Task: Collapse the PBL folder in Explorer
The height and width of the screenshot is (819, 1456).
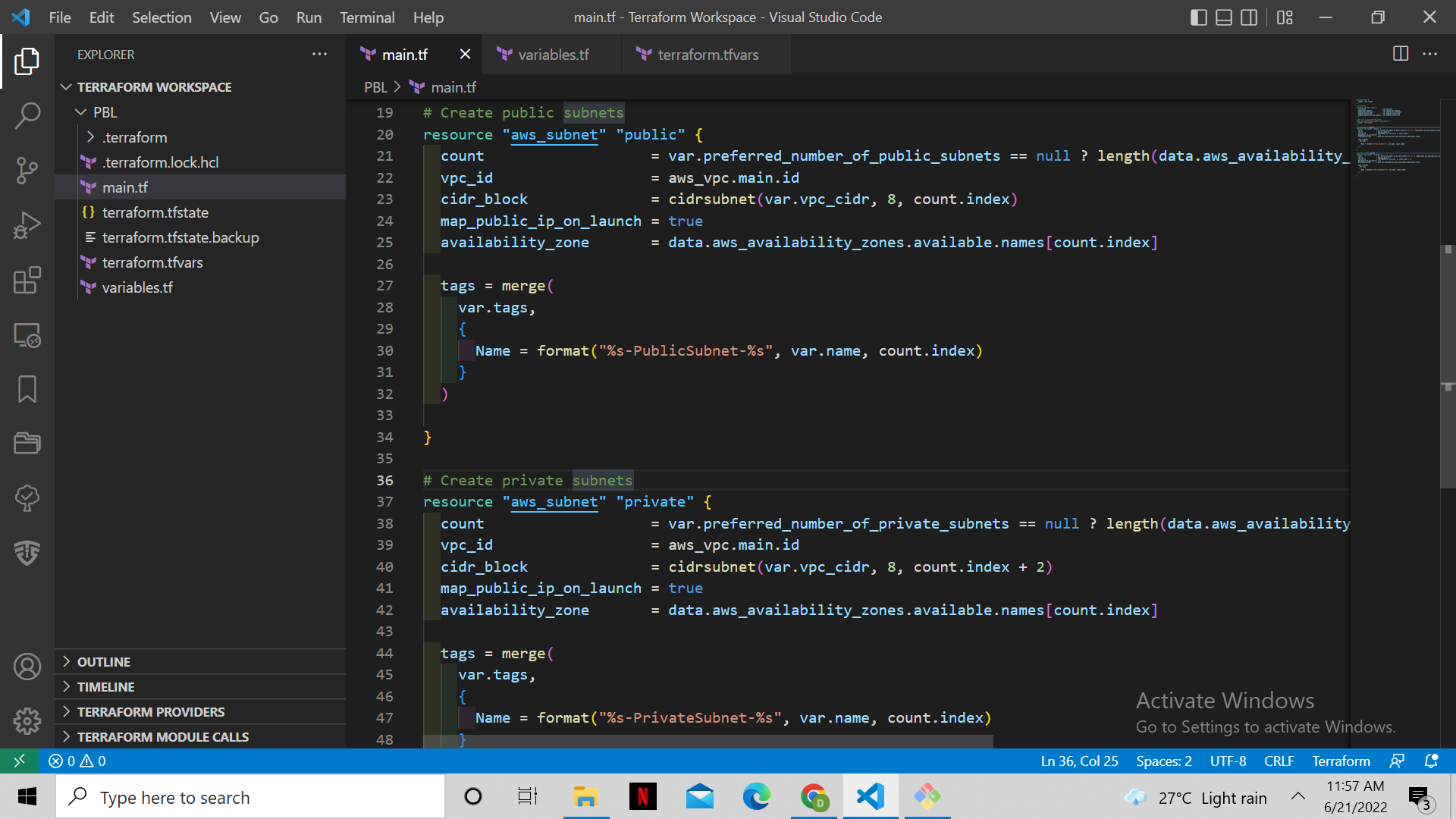Action: click(x=81, y=111)
